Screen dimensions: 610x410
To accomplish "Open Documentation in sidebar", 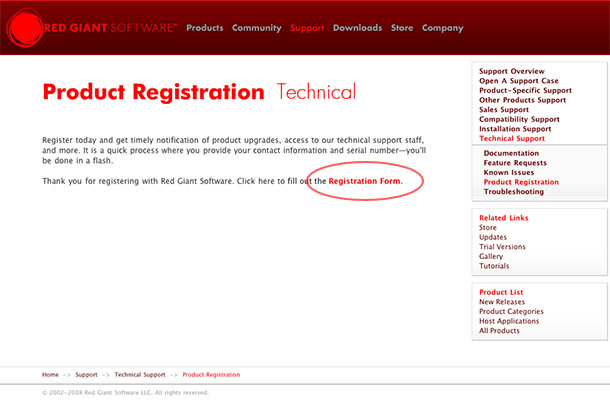I will click(x=511, y=153).
